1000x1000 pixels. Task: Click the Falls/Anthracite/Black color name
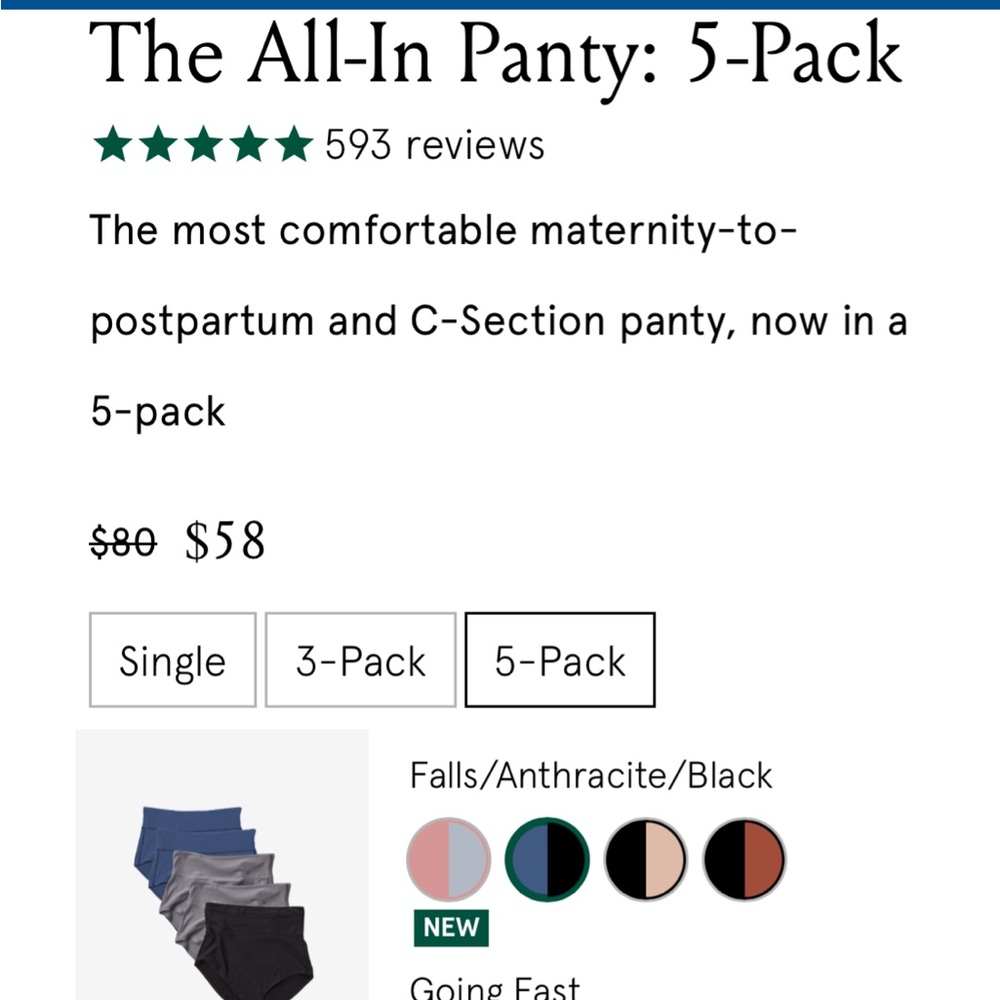click(x=590, y=774)
